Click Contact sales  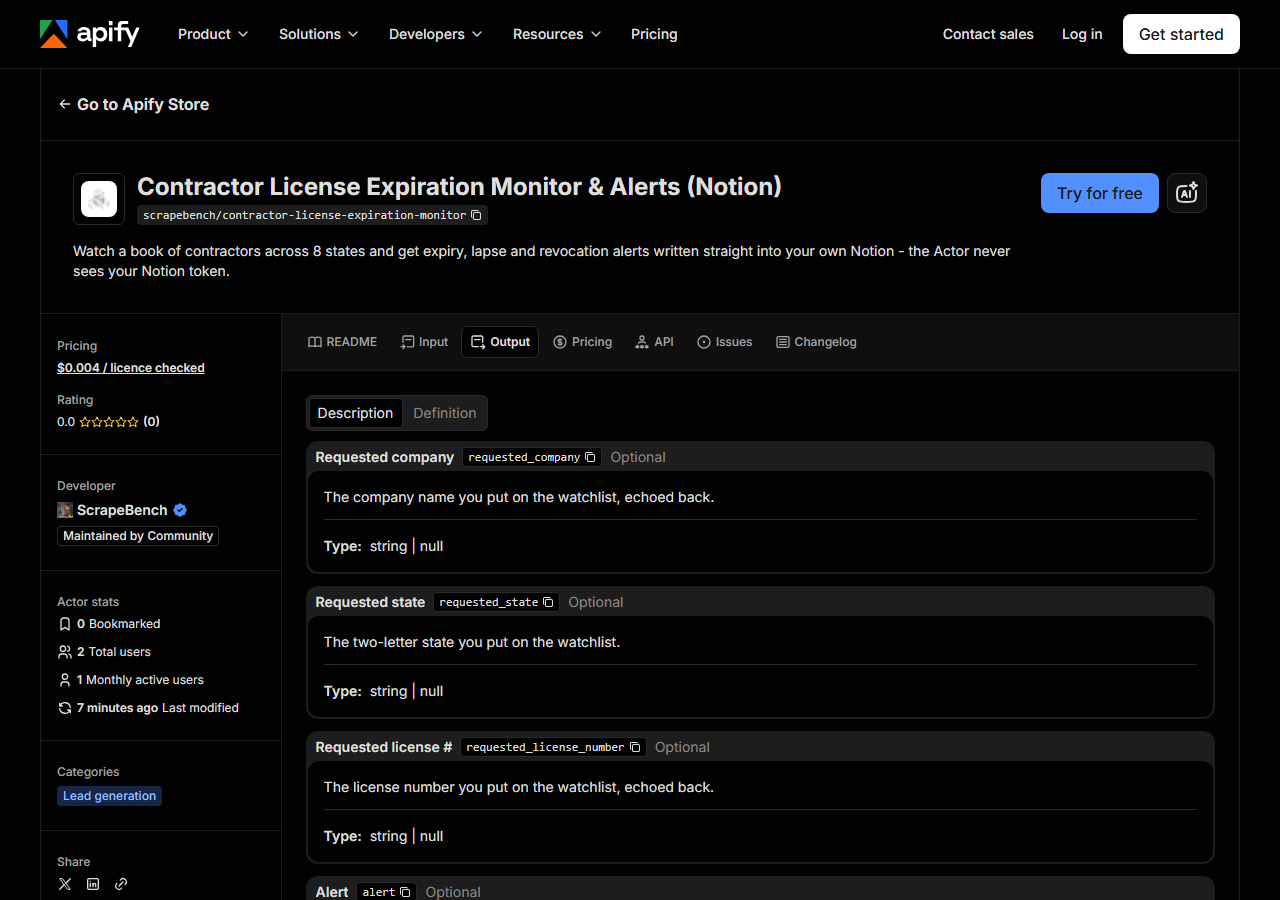click(988, 34)
